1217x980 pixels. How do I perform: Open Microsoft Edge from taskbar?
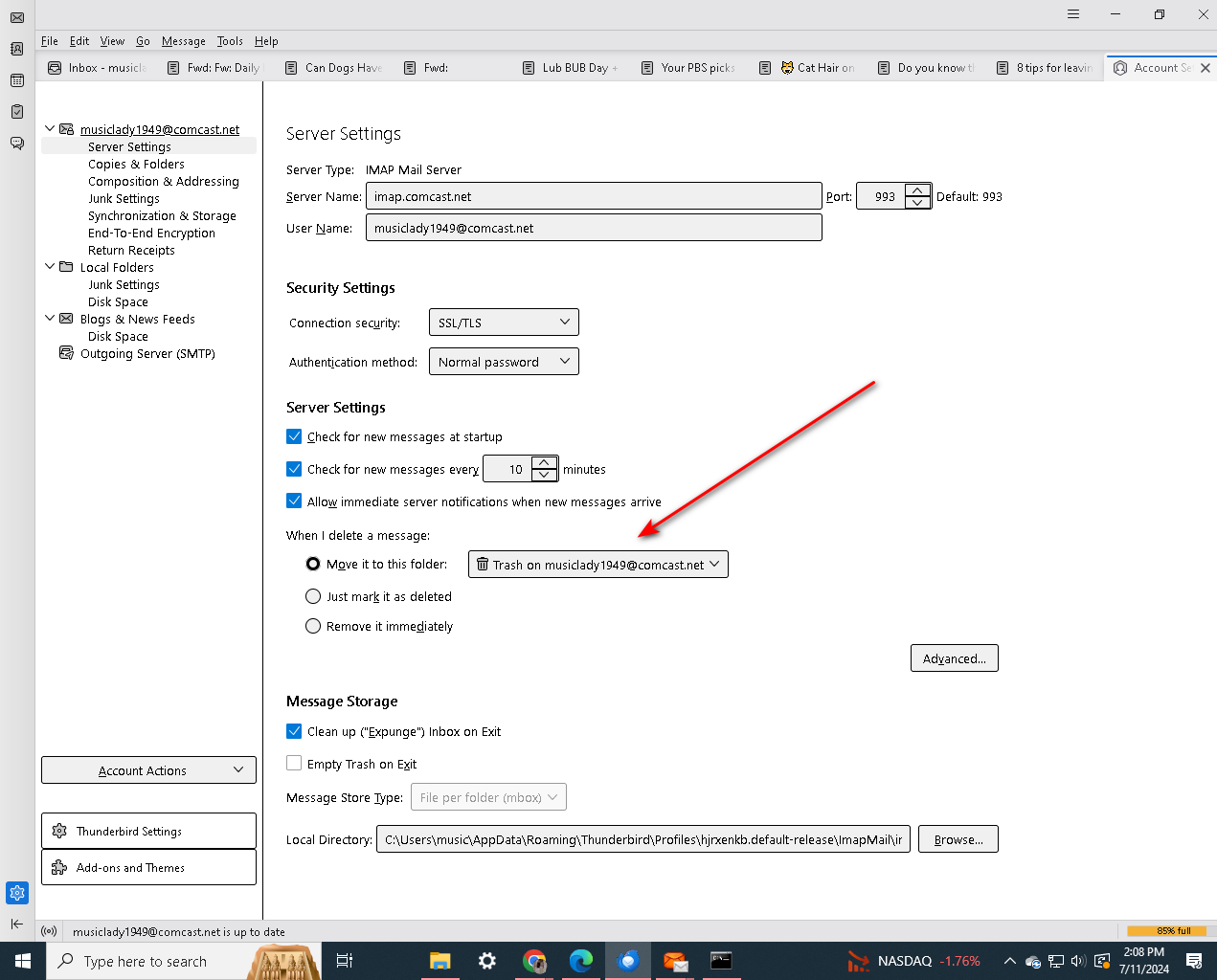(x=581, y=961)
